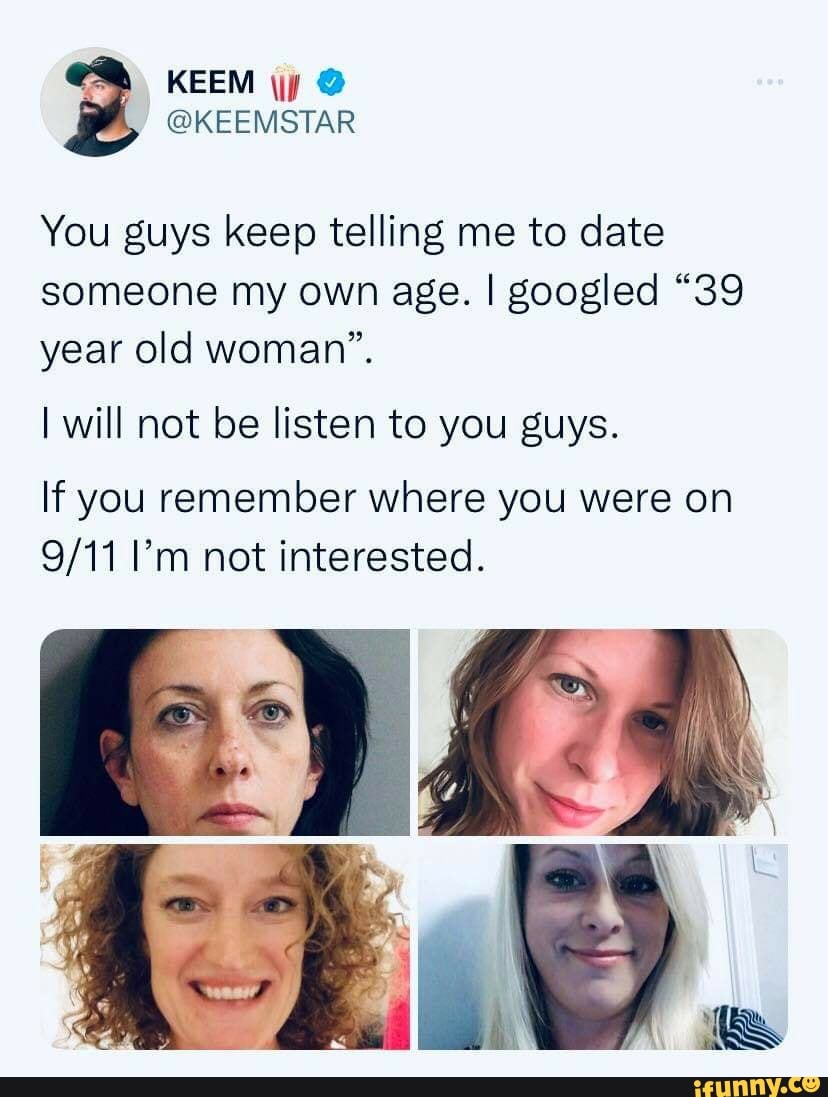Click the black footer bar
Screen dimensions: 828x1097
[414, 1086]
